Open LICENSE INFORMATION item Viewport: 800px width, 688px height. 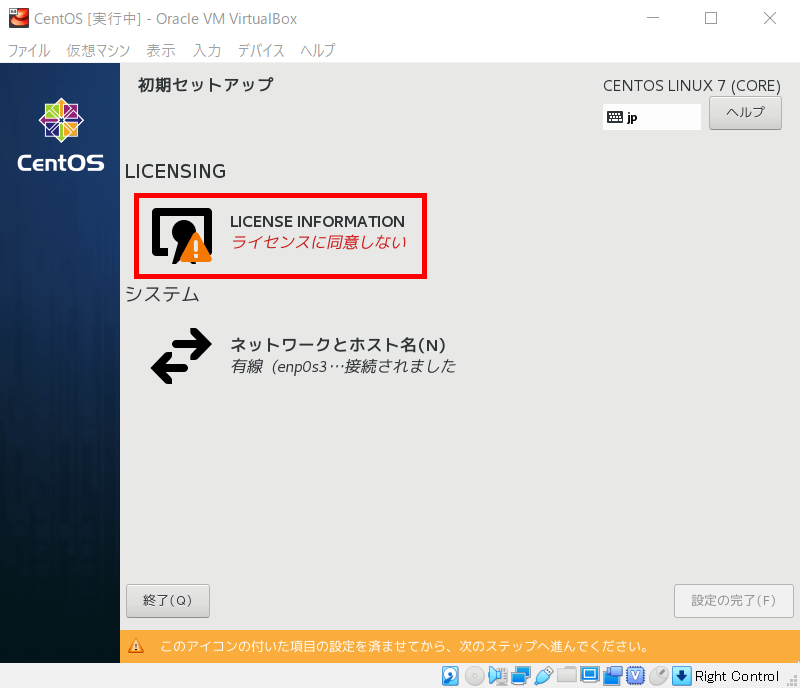coord(280,236)
